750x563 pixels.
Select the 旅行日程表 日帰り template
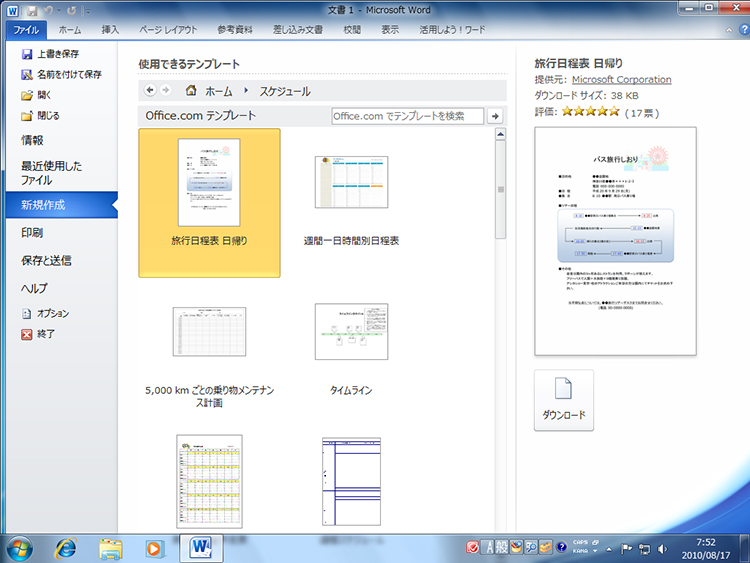tap(210, 203)
